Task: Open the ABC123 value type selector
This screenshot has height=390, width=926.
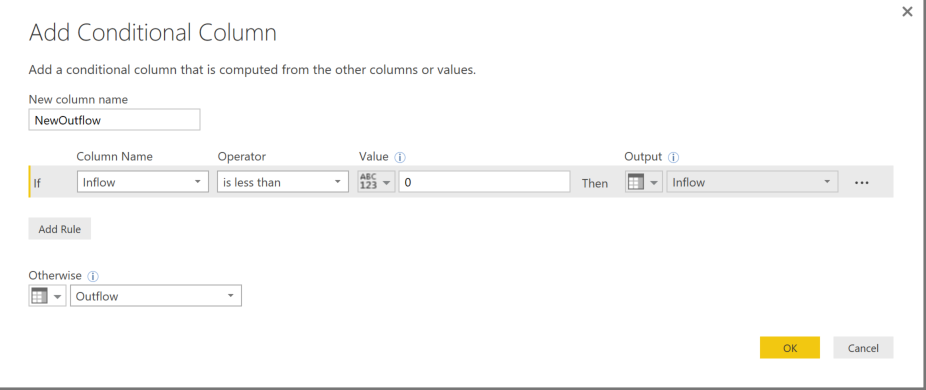Action: point(376,182)
